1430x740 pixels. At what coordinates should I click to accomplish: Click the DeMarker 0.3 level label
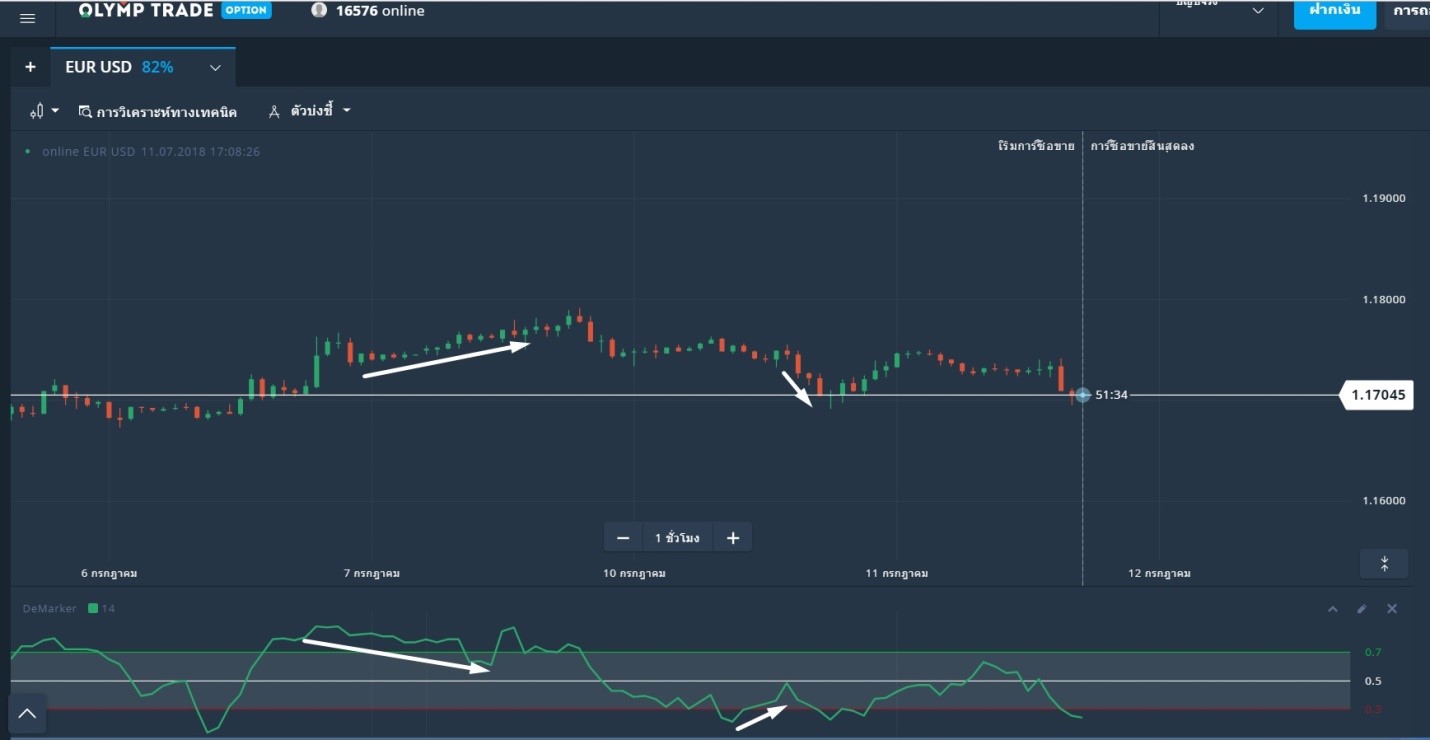click(1373, 710)
